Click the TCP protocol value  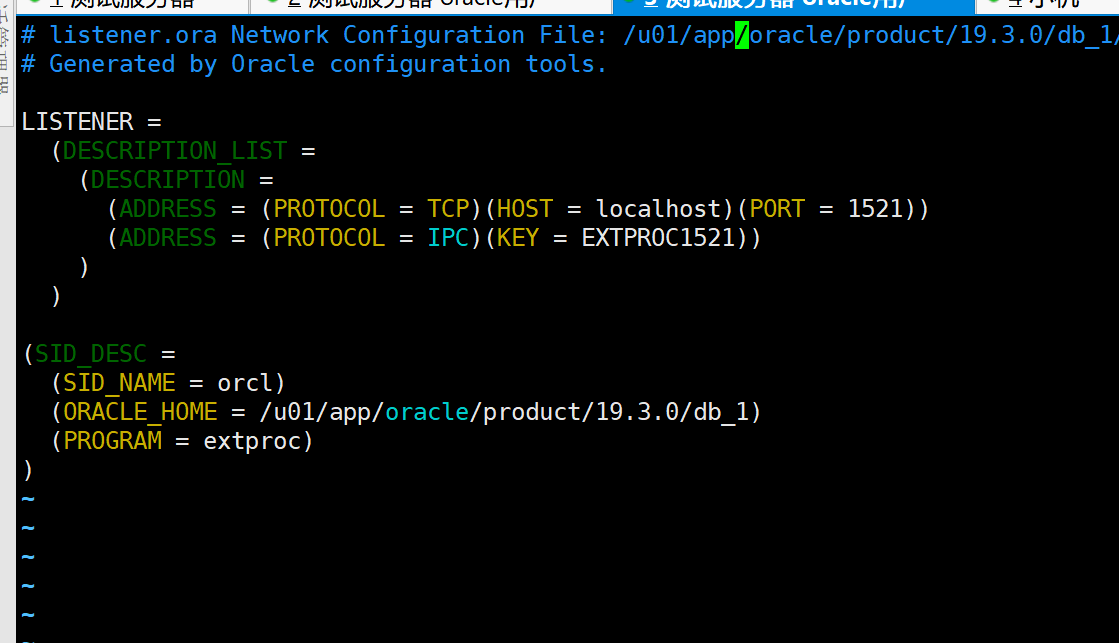(448, 208)
